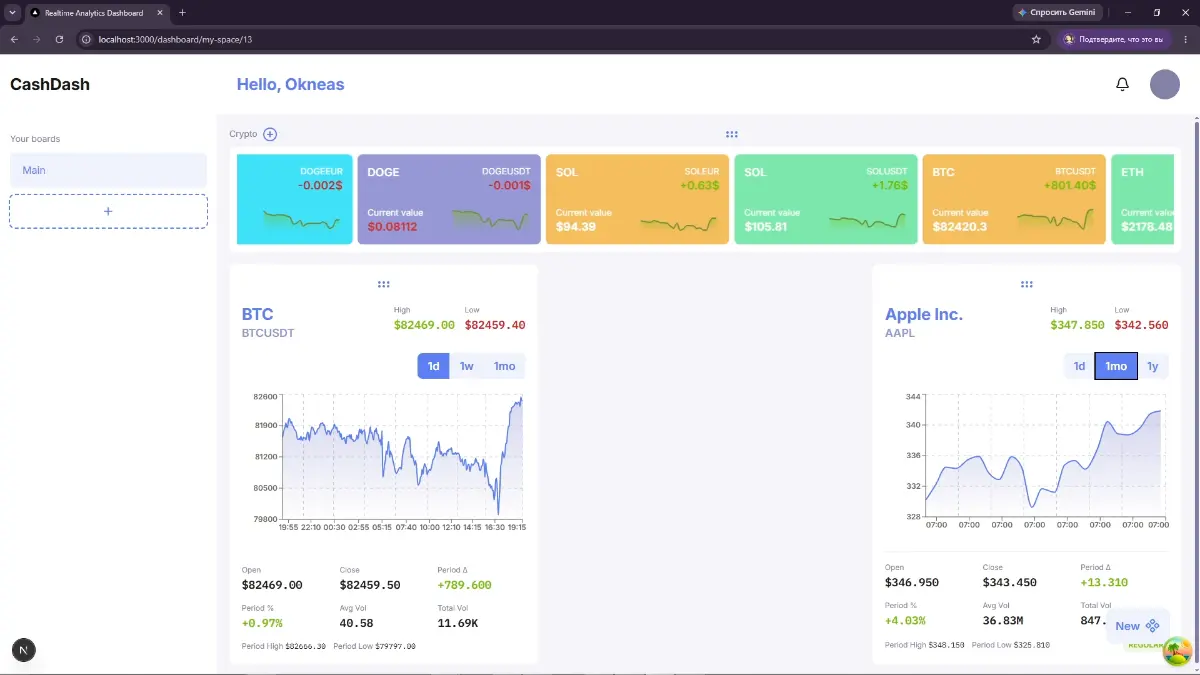Select the 1d range for BTC
1200x675 pixels.
[434, 366]
